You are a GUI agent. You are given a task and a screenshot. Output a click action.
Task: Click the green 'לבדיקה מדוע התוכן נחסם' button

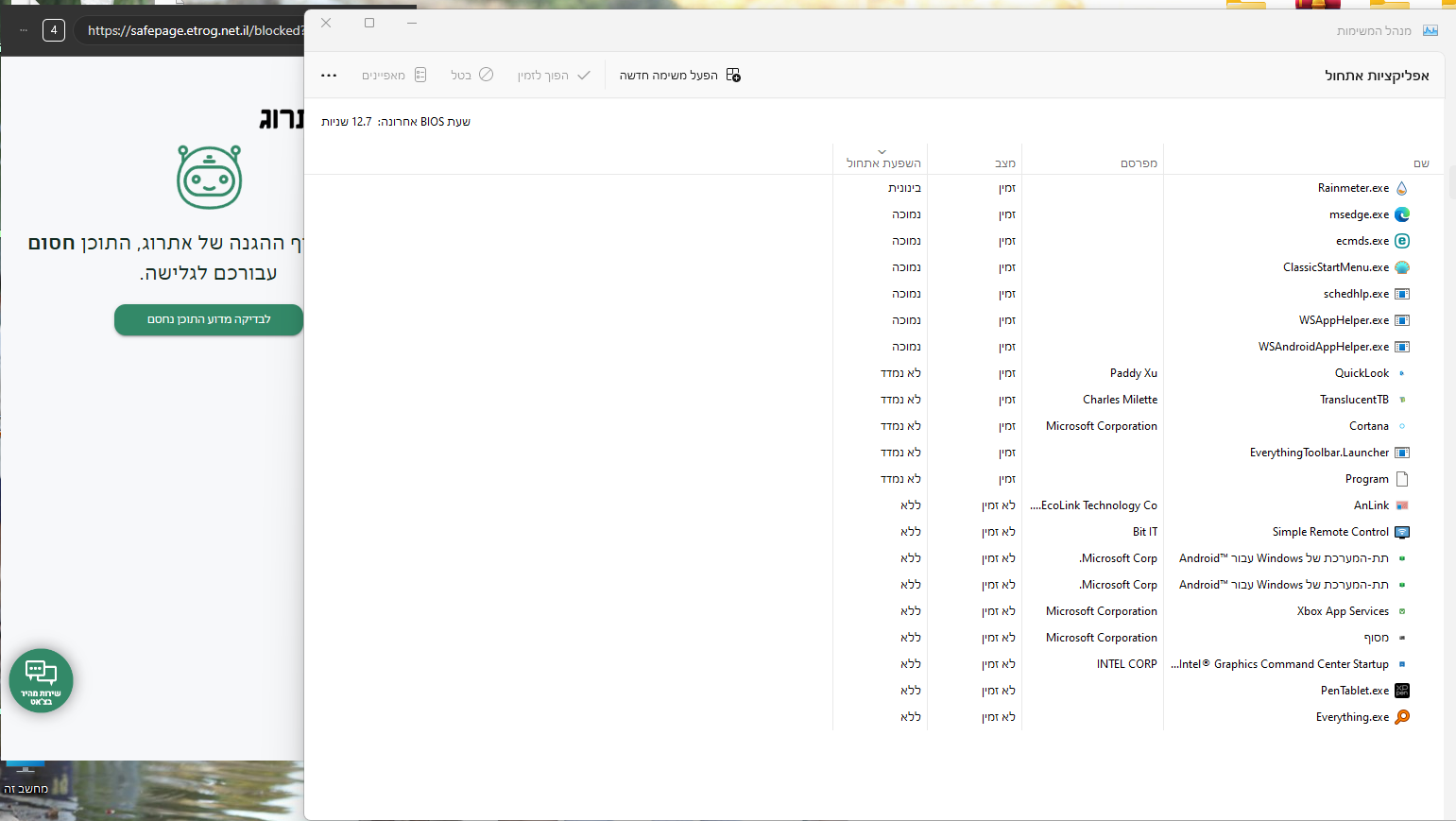209,319
